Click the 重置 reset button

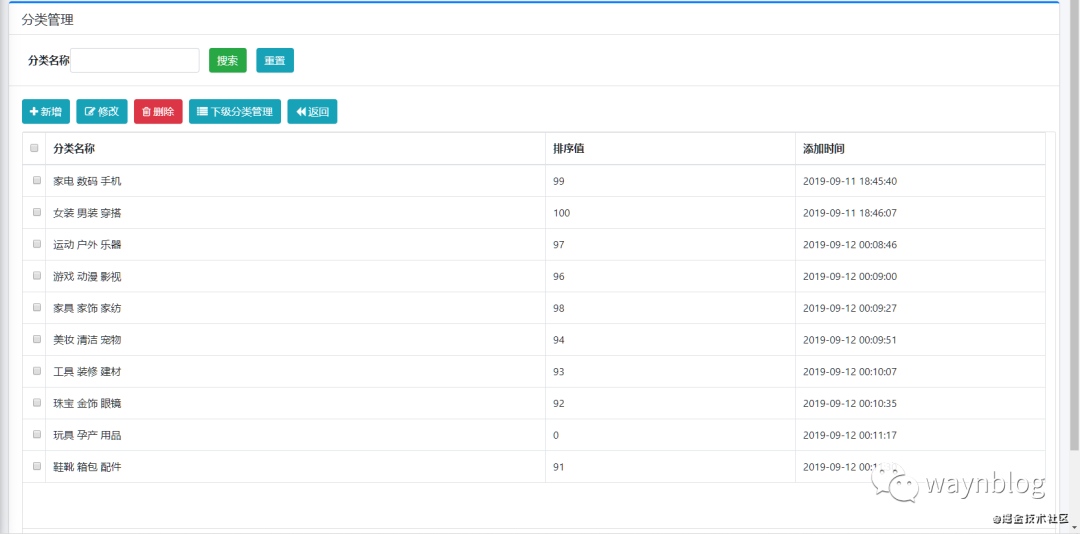[x=275, y=61]
